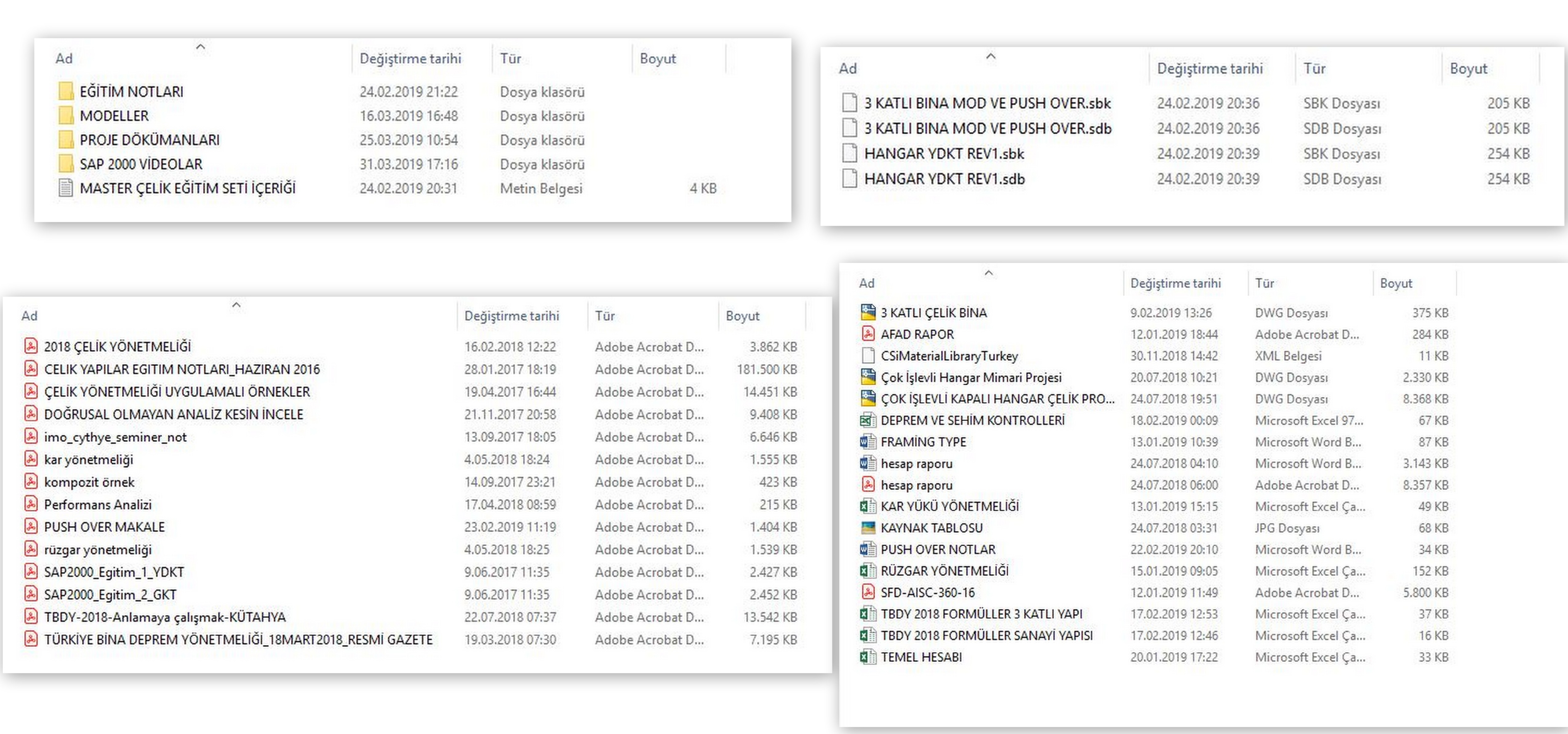Open the MODELLER folder icon
This screenshot has height=734, width=1568.
[x=66, y=116]
